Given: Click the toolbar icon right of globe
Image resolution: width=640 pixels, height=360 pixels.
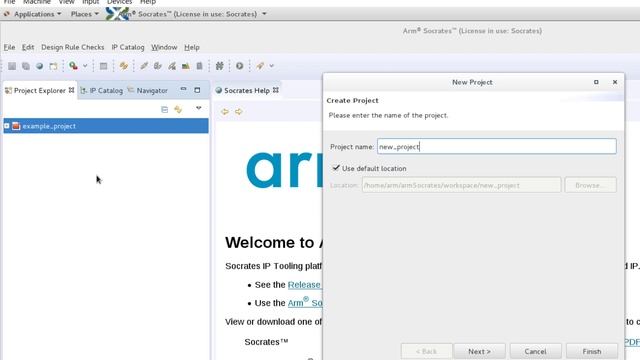Looking at the screenshot, I should pos(53,66).
